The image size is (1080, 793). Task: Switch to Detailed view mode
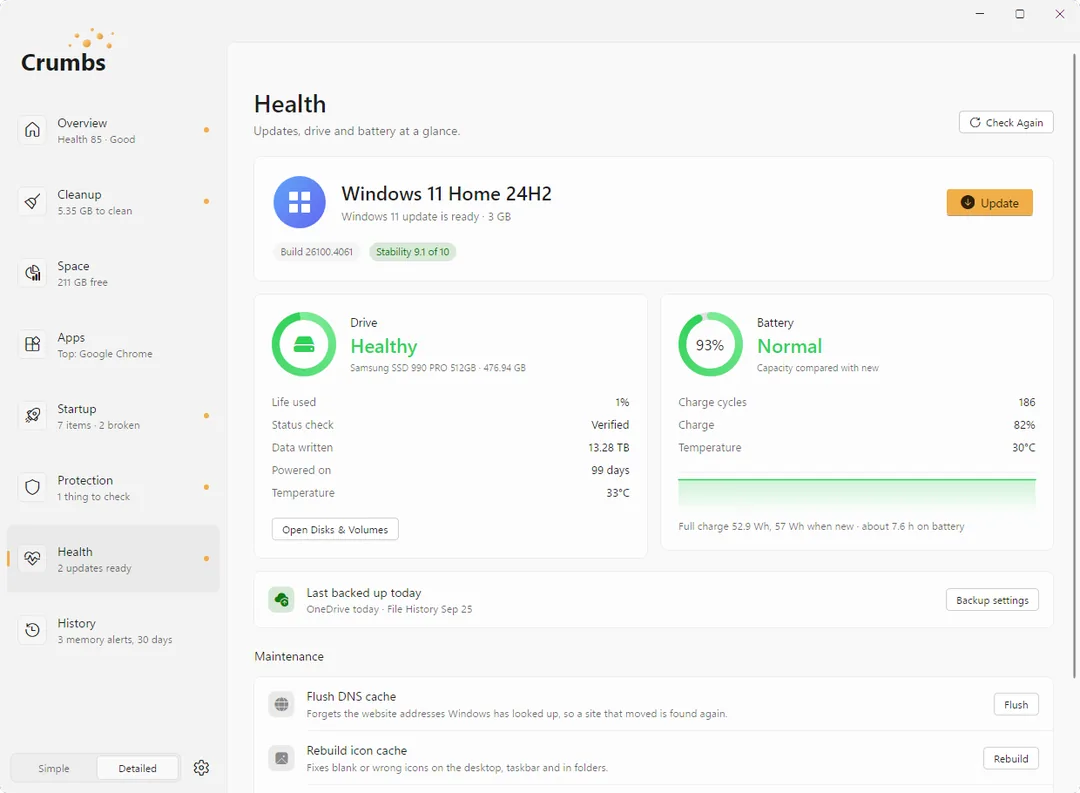coord(138,768)
